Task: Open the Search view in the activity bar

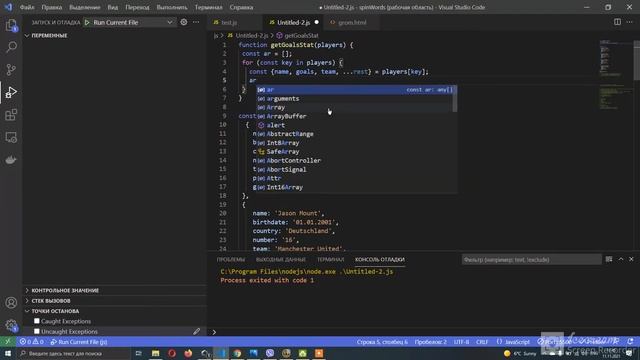Action: 11,47
